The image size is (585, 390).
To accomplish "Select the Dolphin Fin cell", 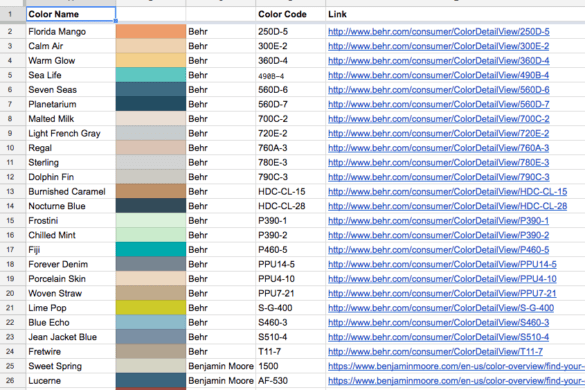I will (71, 177).
